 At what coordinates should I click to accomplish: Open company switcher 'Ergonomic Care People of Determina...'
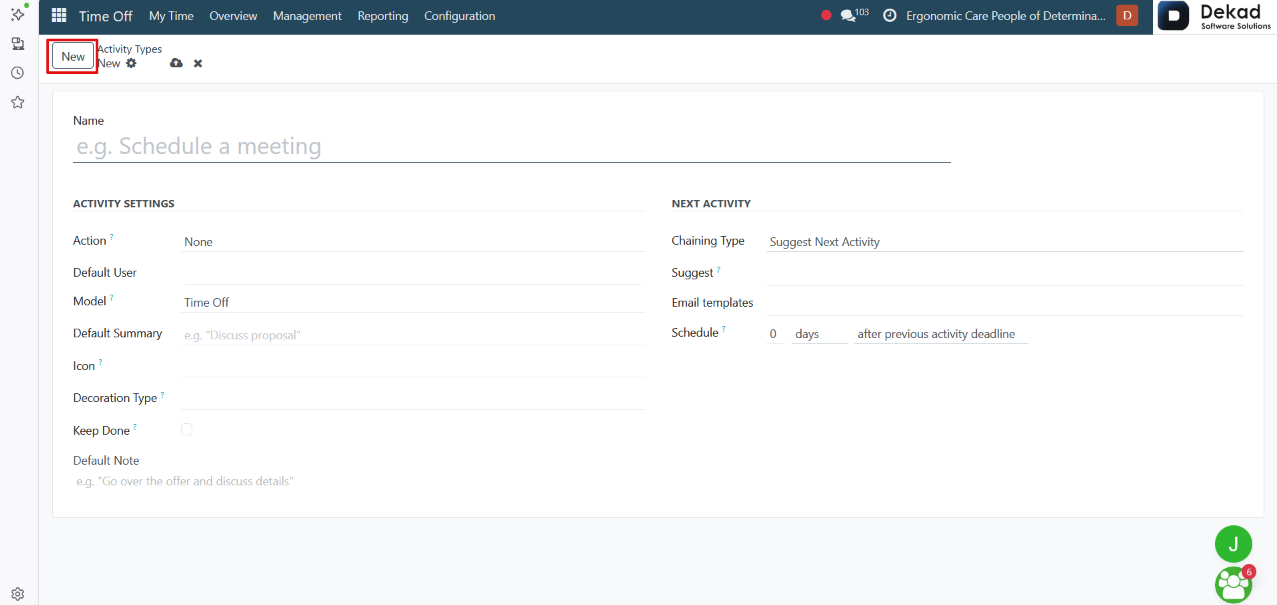point(1006,16)
